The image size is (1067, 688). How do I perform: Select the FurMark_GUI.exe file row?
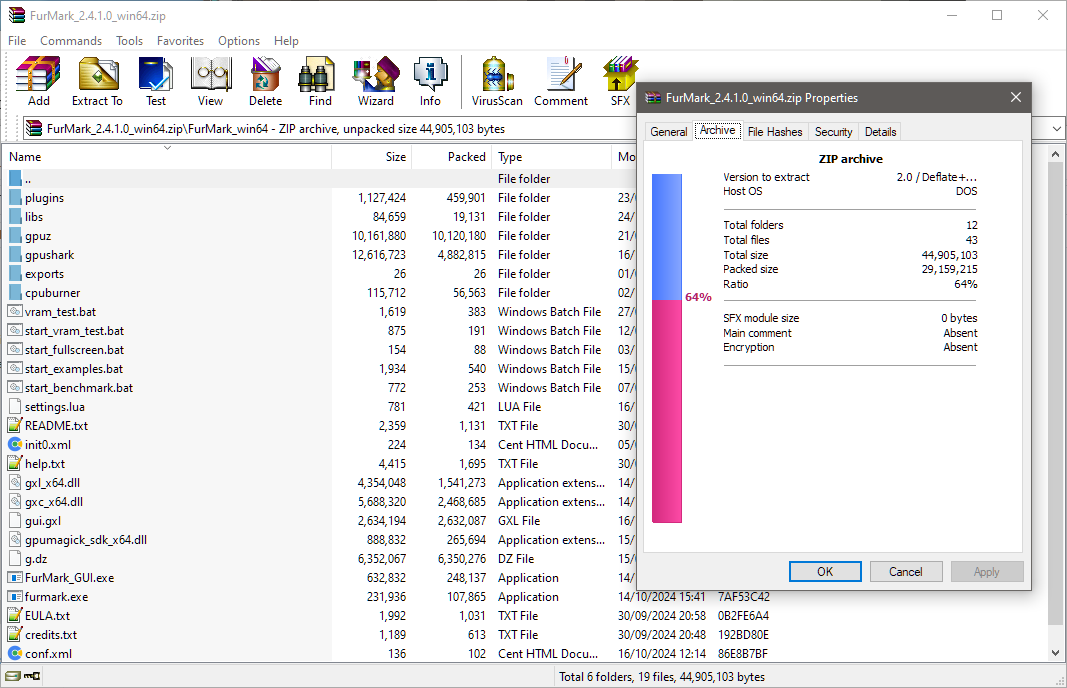[320, 578]
